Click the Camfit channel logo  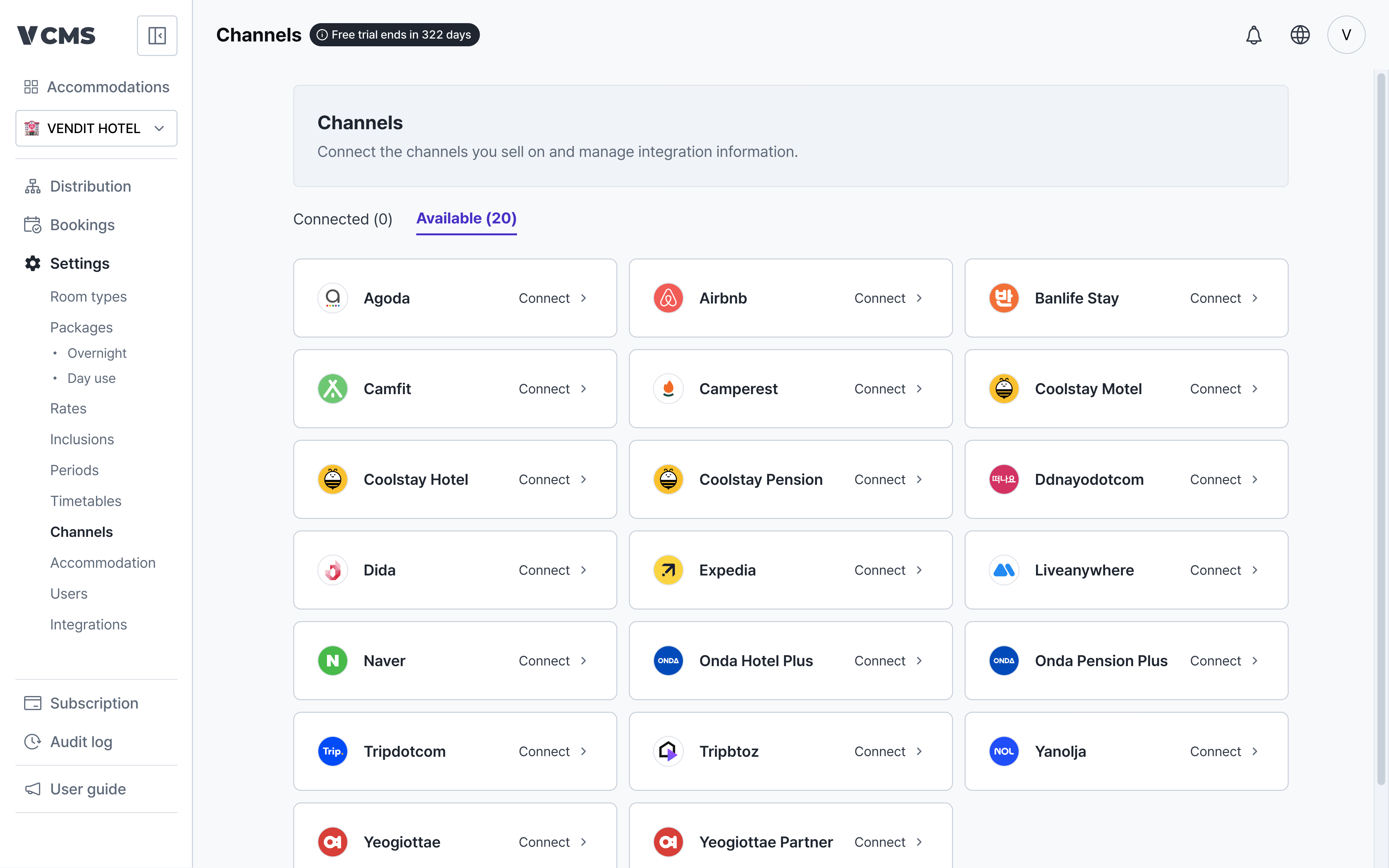point(333,389)
